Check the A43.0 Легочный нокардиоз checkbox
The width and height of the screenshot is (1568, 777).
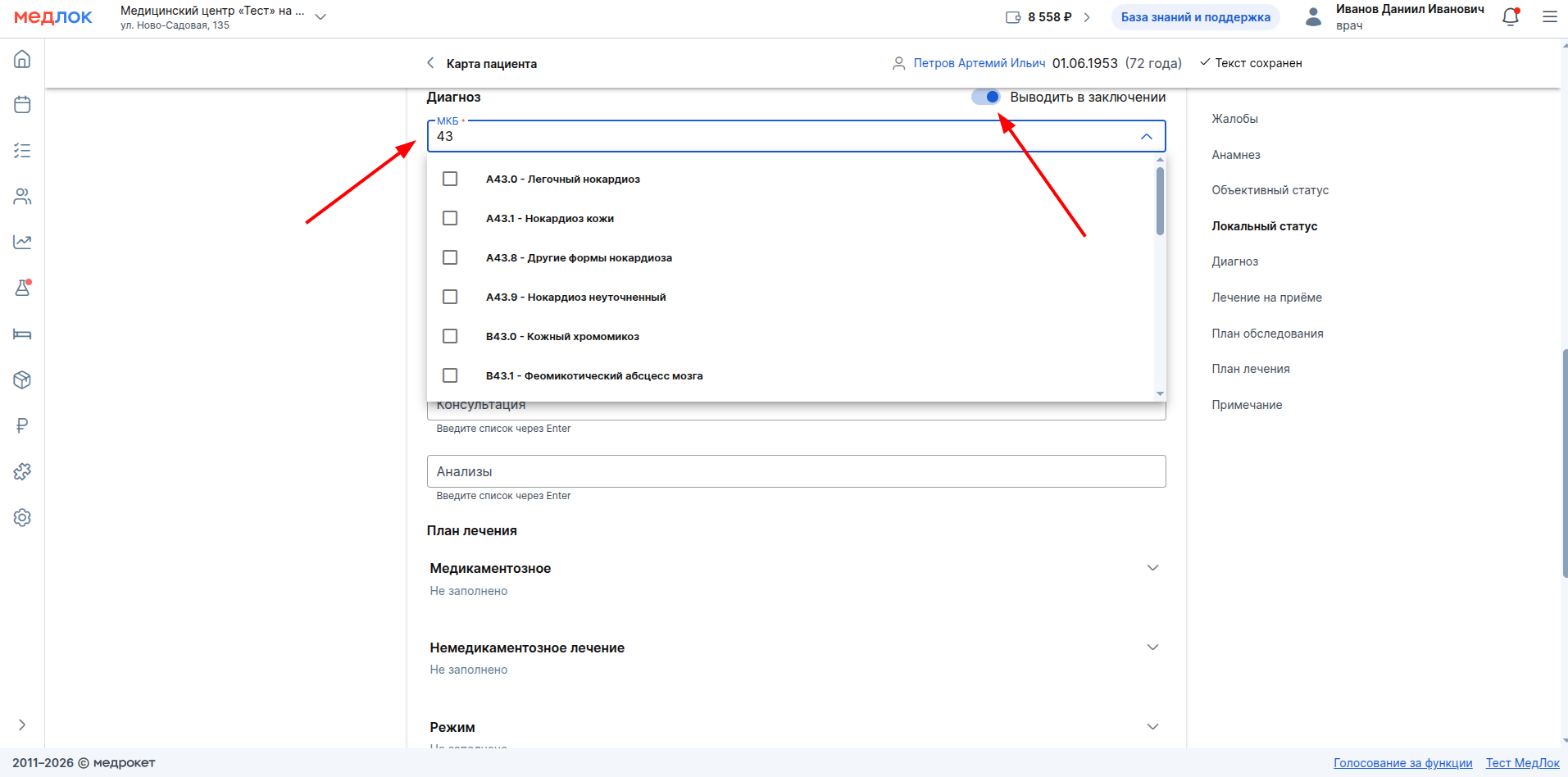(450, 179)
